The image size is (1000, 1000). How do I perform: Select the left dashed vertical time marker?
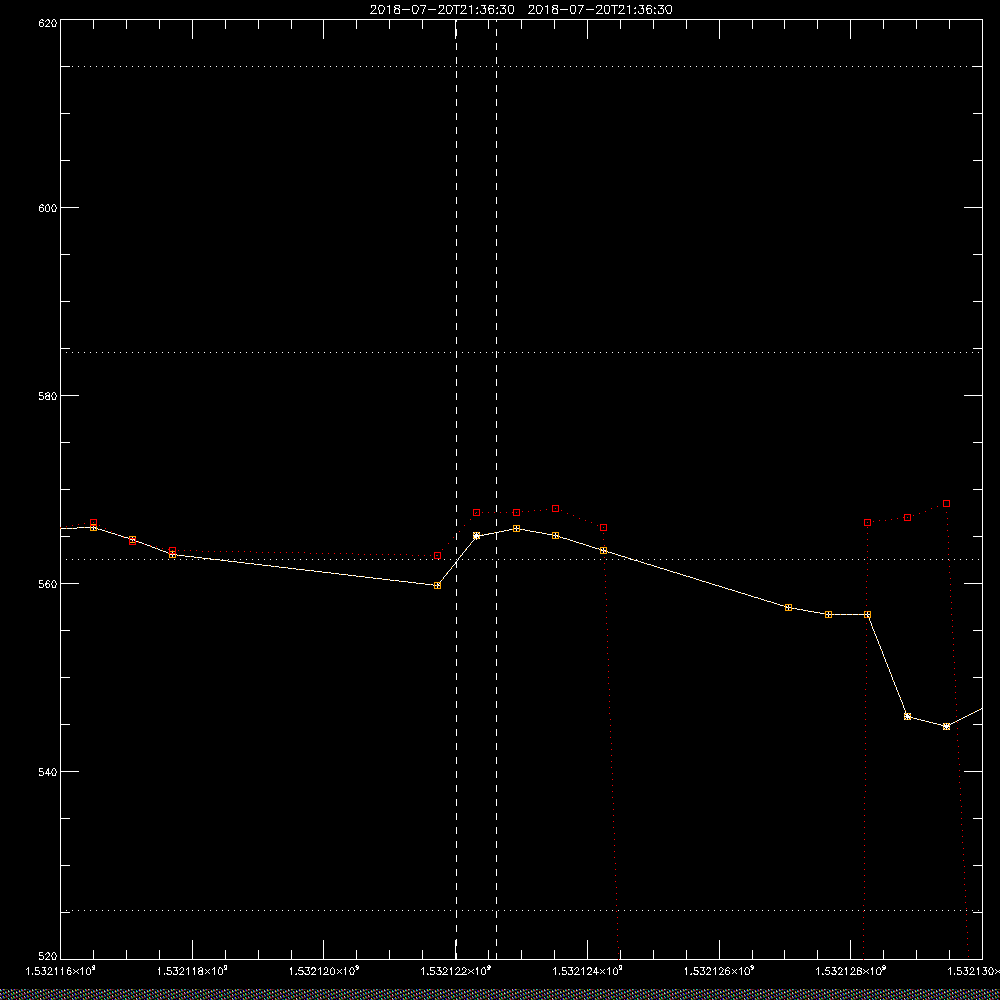[456, 489]
